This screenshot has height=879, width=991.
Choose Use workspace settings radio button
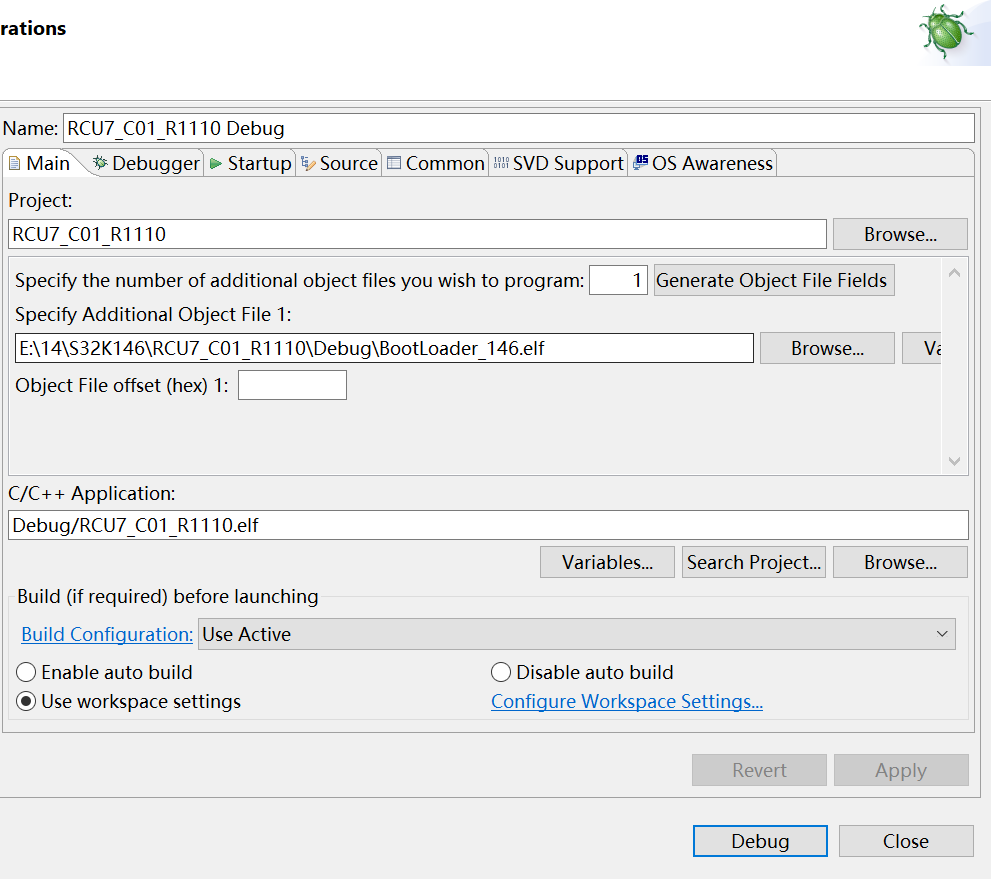[x=27, y=701]
